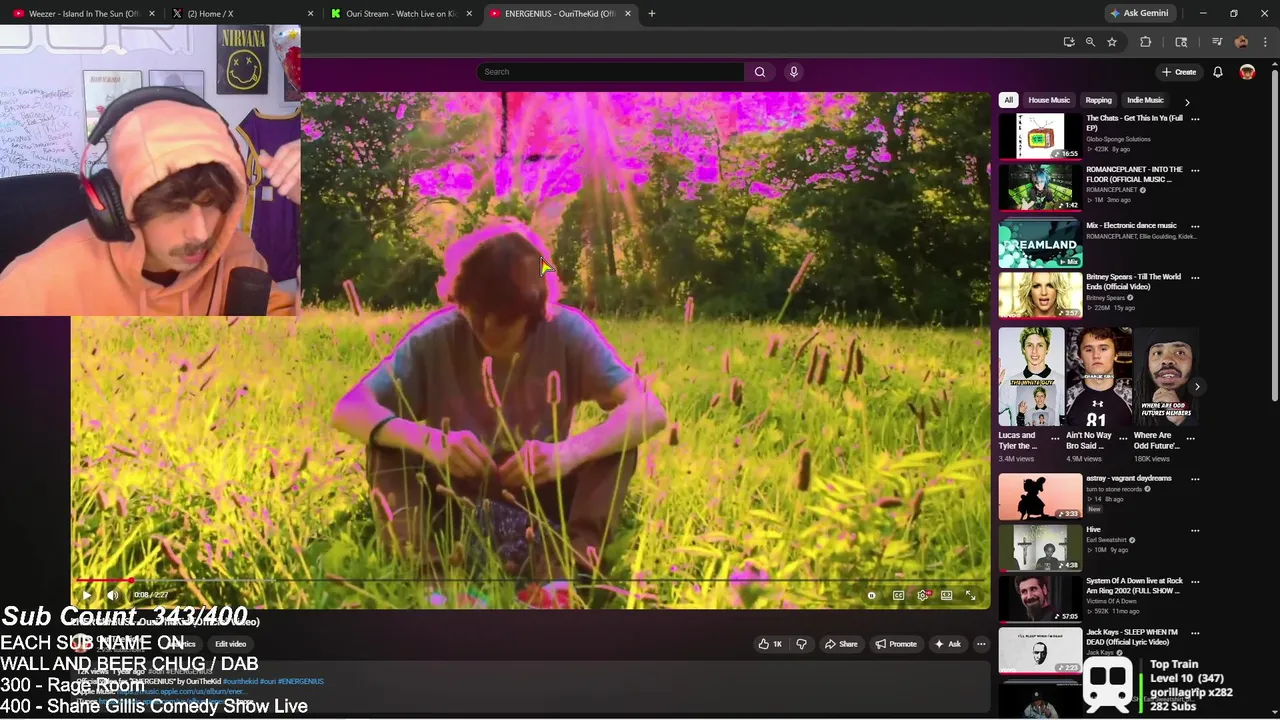Open Chrome media controls icon
Screen dimensions: 1280x720
click(1217, 42)
